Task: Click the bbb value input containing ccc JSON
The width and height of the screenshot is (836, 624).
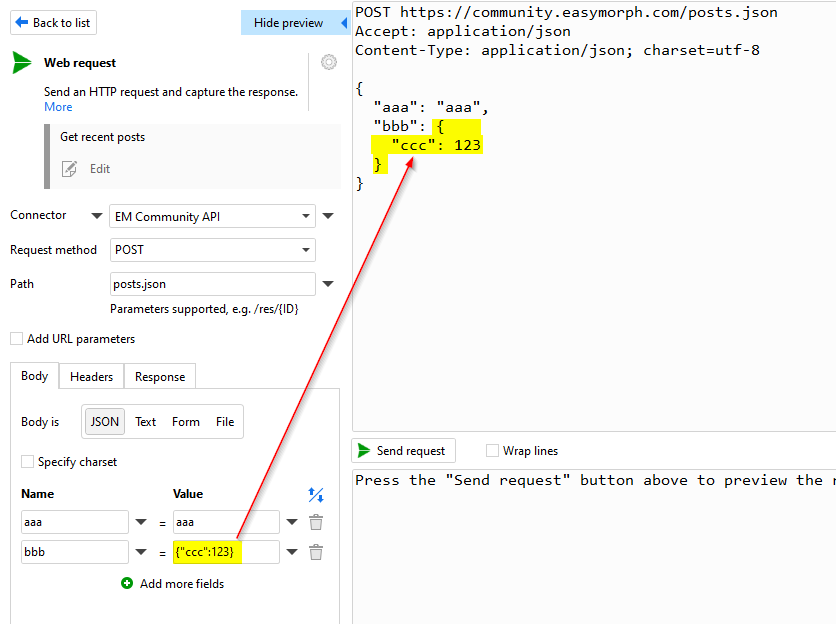Action: pos(225,551)
